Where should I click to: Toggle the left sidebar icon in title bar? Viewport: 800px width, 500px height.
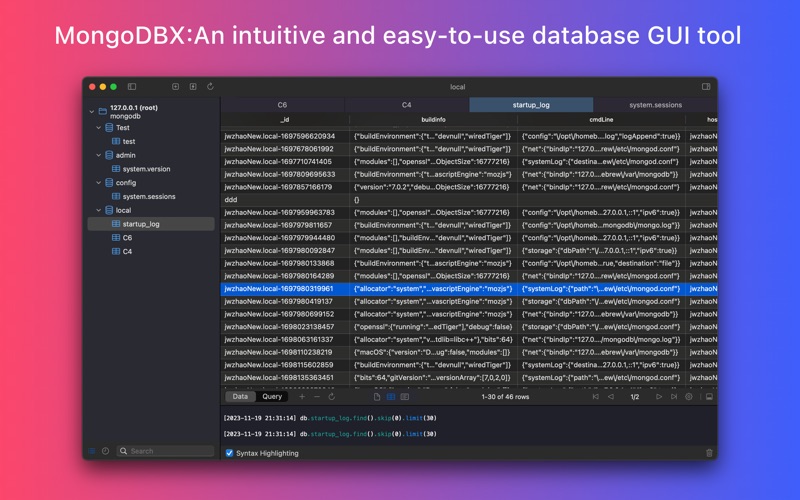tap(132, 87)
